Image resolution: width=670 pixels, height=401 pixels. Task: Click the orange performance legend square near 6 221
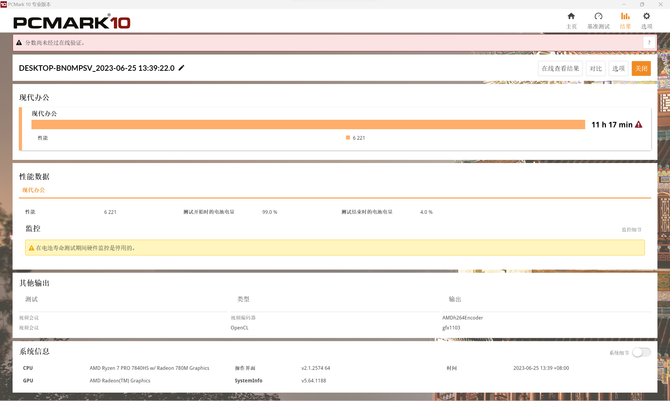coord(348,138)
